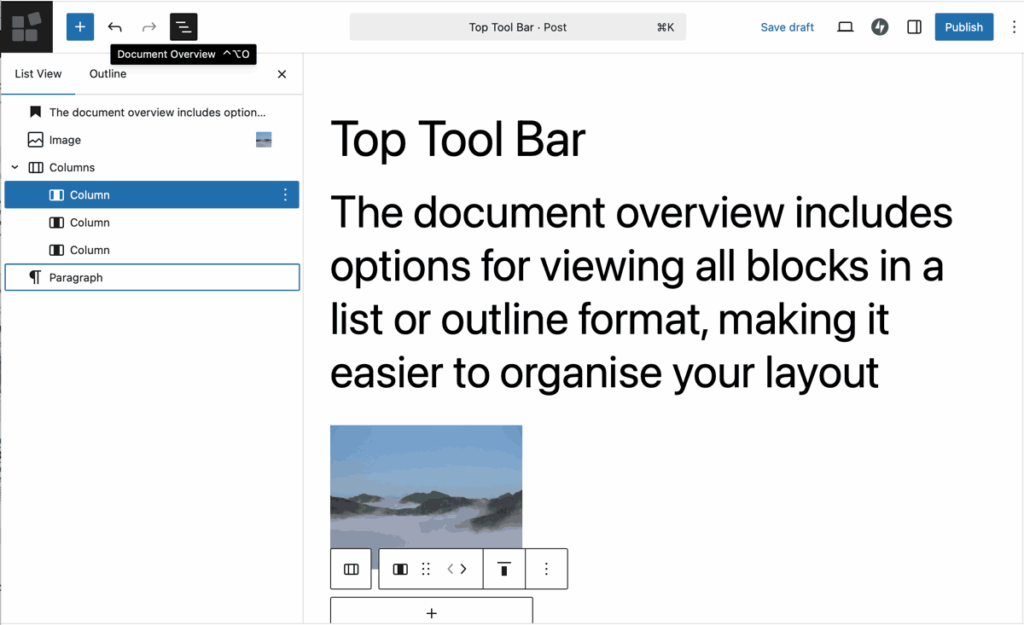
Task: Open the Jetpack icon near Publish
Action: 879,27
